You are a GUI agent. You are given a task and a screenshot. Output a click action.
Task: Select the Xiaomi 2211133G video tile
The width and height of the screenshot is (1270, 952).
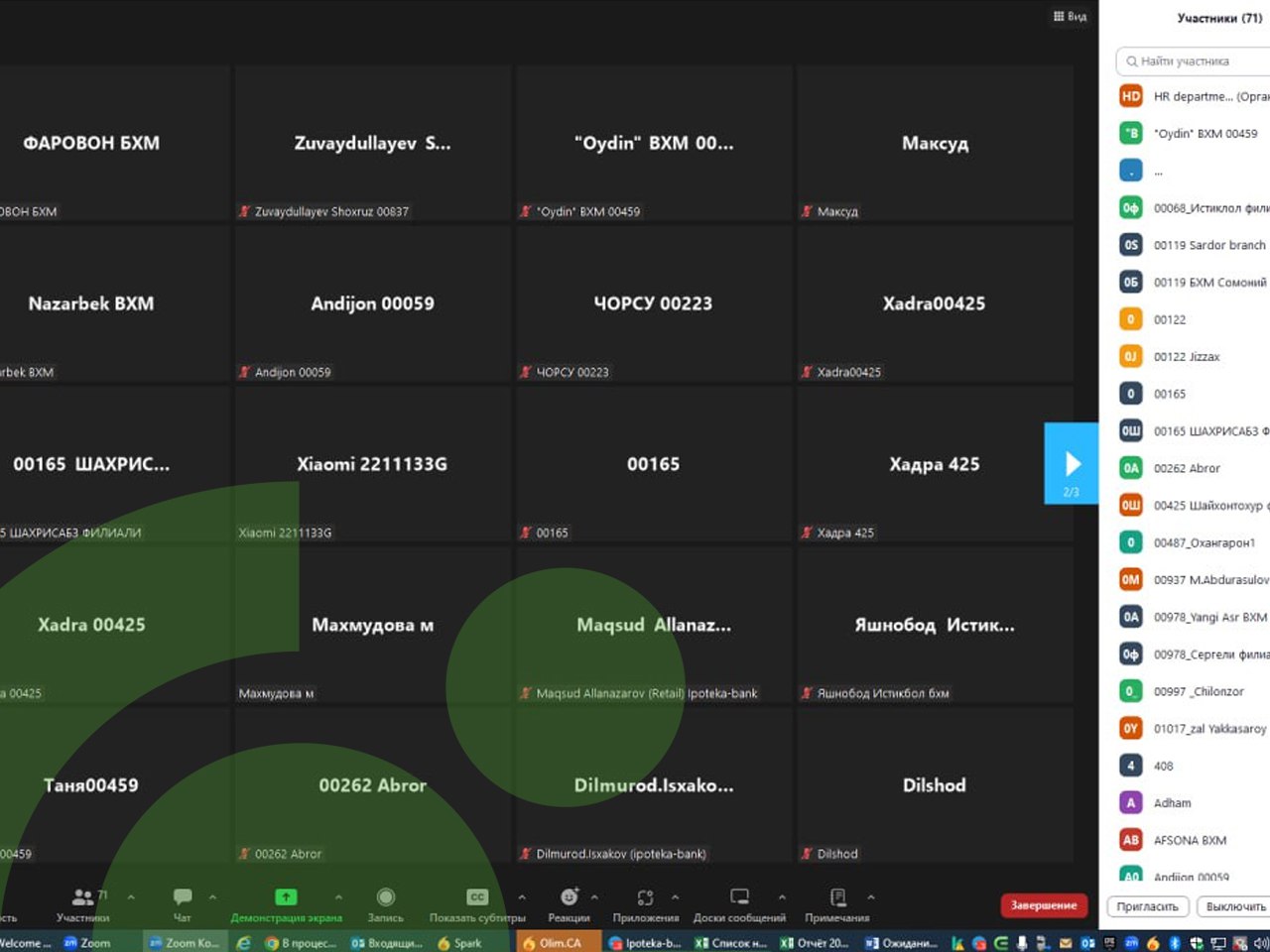click(373, 464)
